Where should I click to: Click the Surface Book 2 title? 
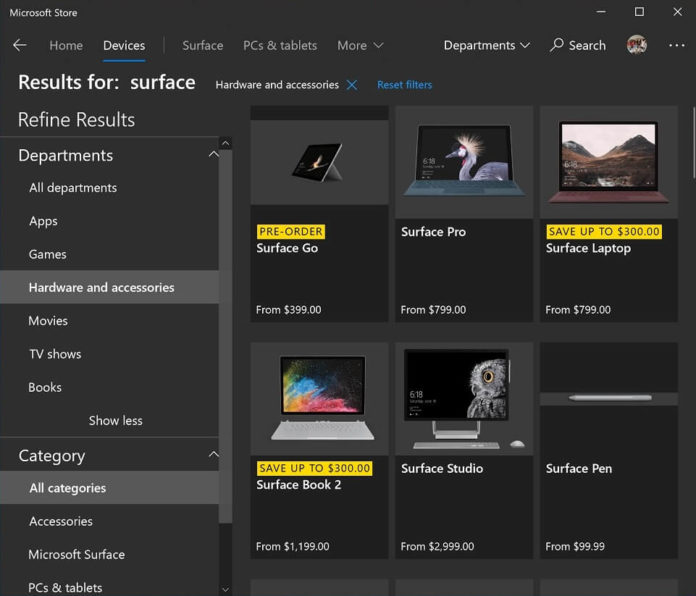pyautogui.click(x=299, y=485)
